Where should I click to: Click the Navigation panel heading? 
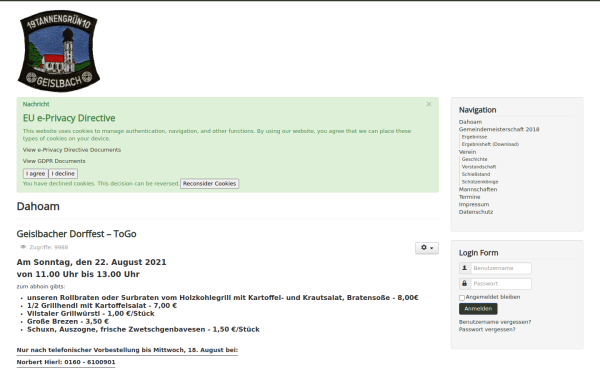[x=477, y=110]
